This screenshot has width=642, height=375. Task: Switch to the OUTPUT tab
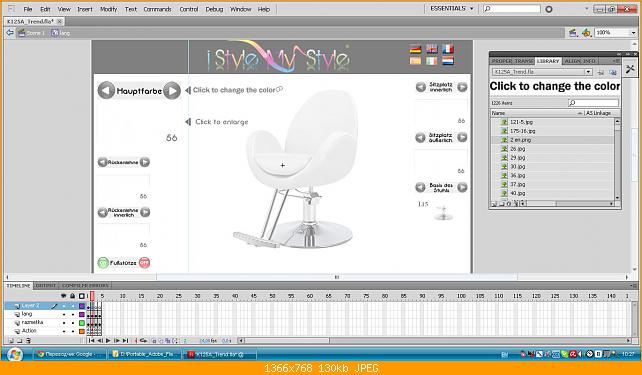tap(45, 285)
